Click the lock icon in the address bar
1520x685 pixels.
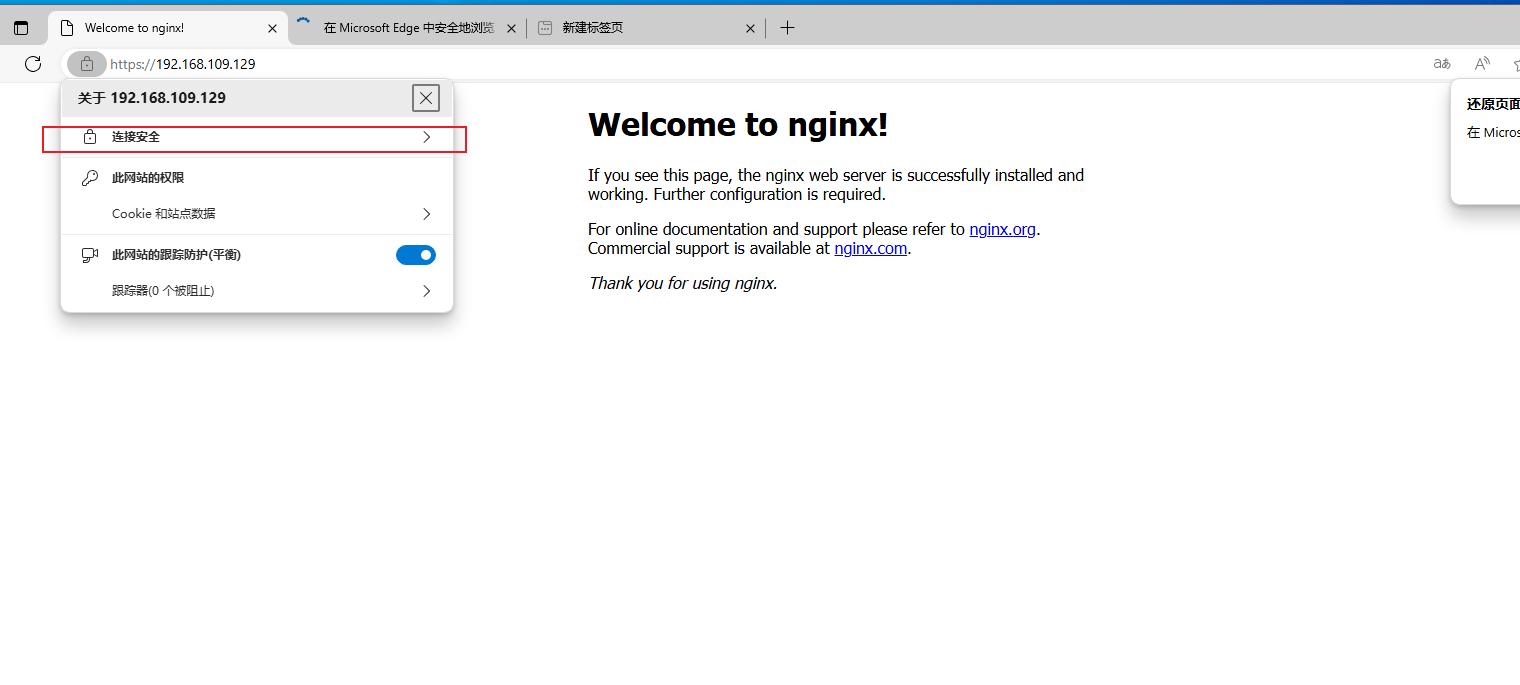click(87, 64)
